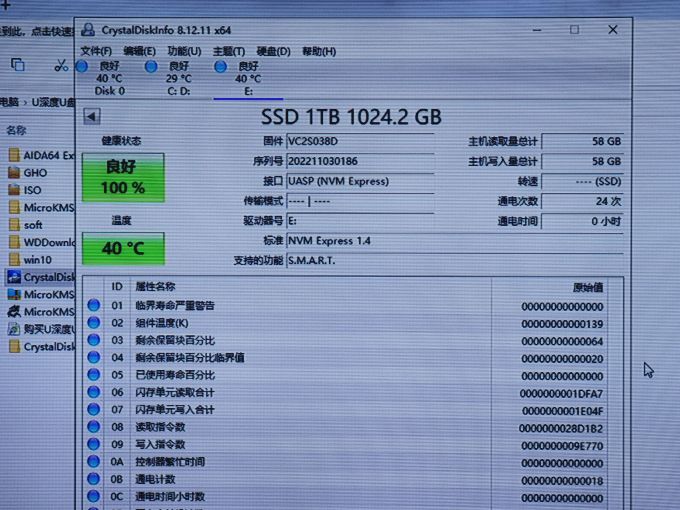
Task: Select the 剩余保留块百分比 attribute name
Action: pyautogui.click(x=175, y=340)
